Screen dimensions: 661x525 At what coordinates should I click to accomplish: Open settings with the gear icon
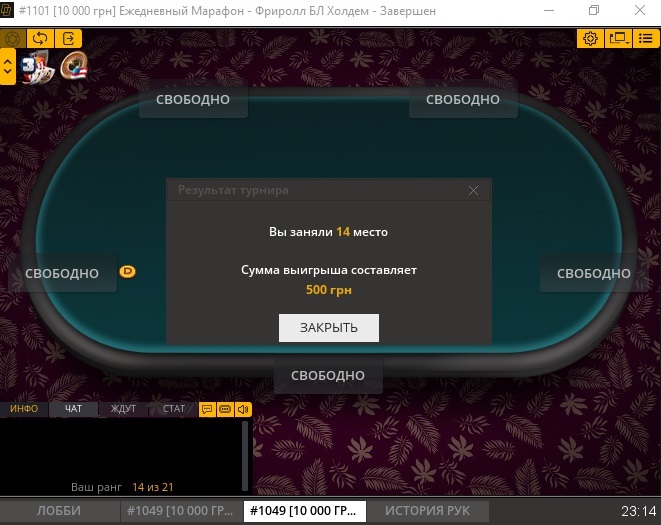(590, 39)
